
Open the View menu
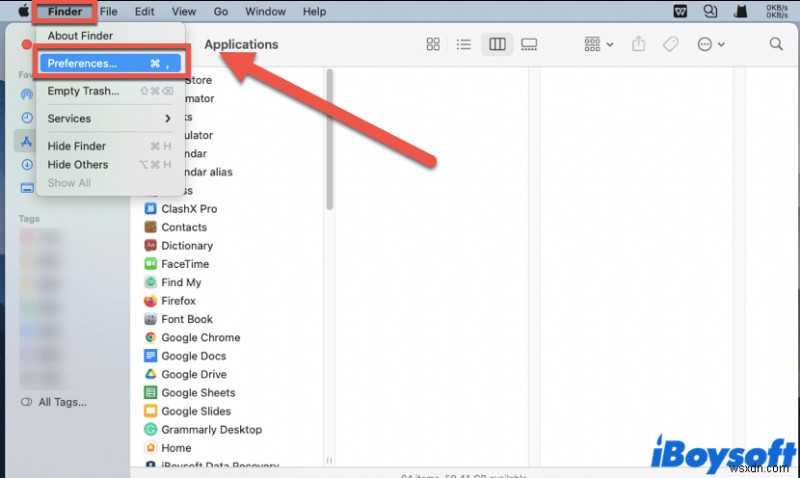point(184,11)
